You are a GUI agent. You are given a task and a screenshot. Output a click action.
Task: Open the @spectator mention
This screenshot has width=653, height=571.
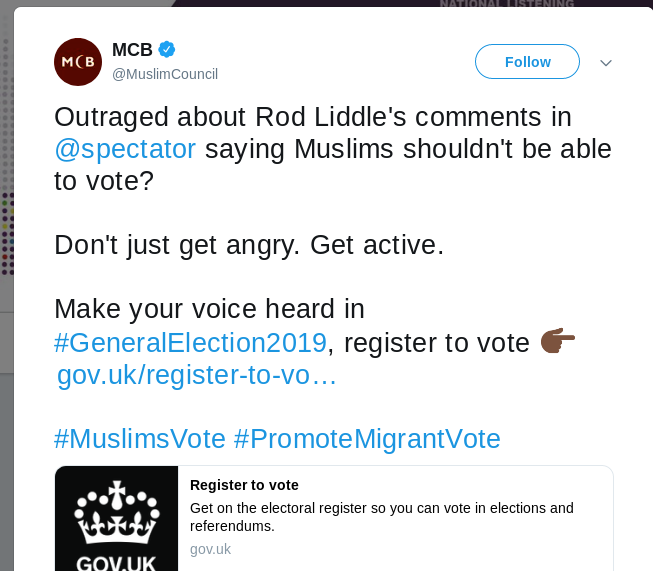[125, 149]
